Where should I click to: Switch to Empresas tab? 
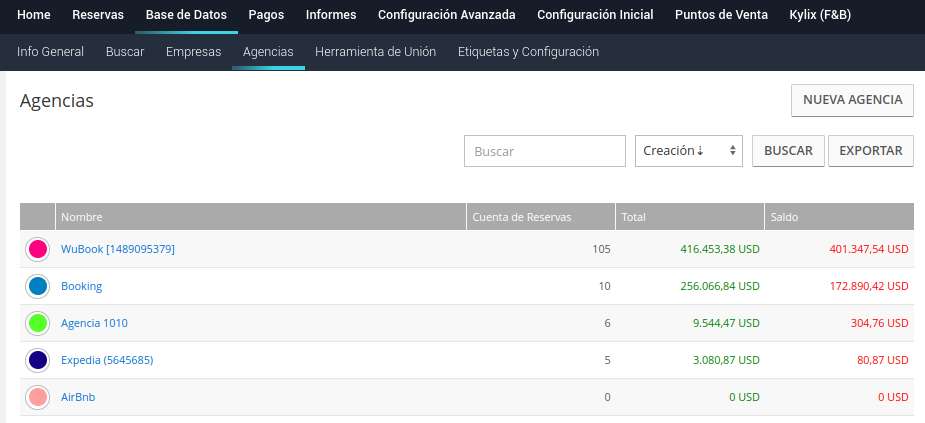coord(193,52)
